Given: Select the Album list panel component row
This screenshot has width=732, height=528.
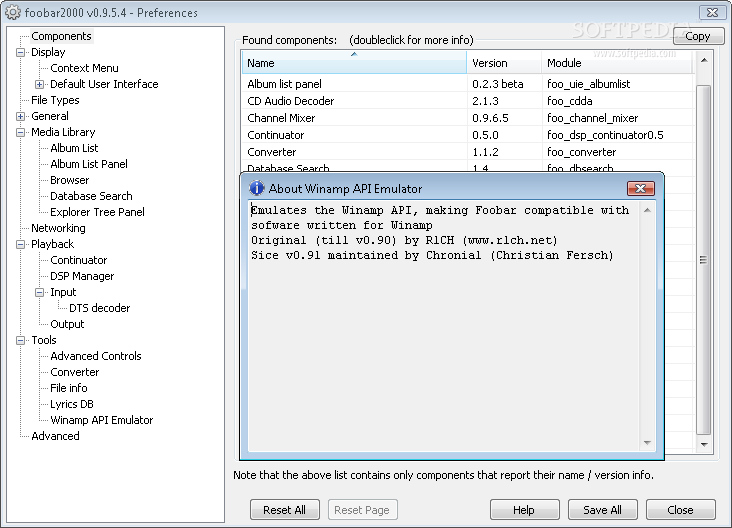Looking at the screenshot, I should 467,84.
